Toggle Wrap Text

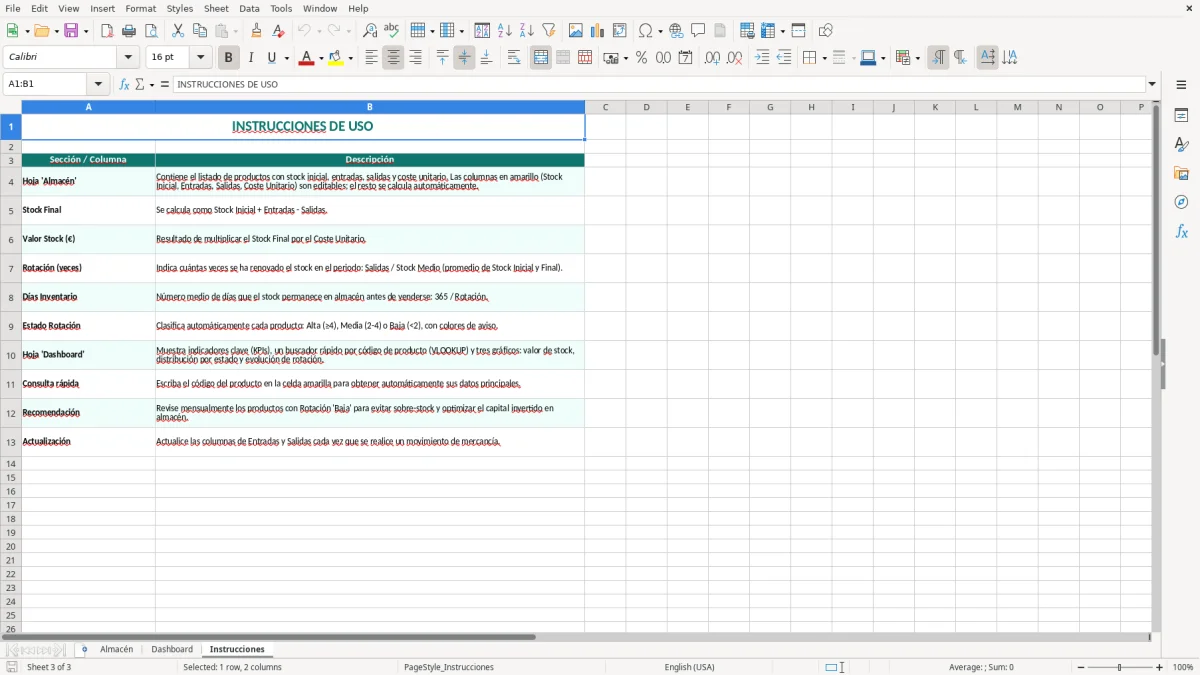click(514, 58)
